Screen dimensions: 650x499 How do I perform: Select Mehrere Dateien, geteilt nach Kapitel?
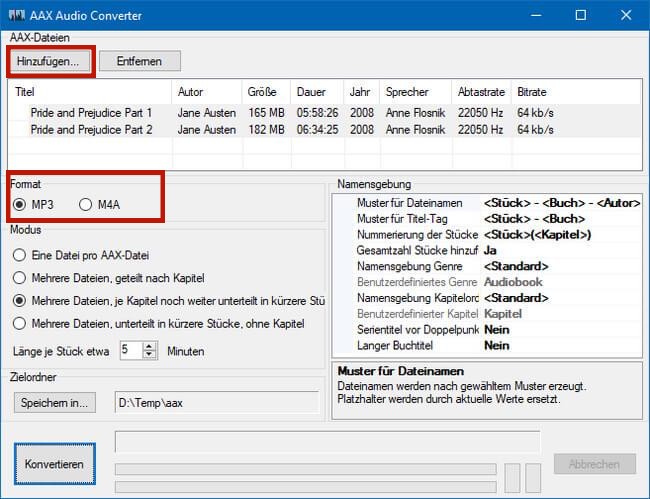[19, 278]
